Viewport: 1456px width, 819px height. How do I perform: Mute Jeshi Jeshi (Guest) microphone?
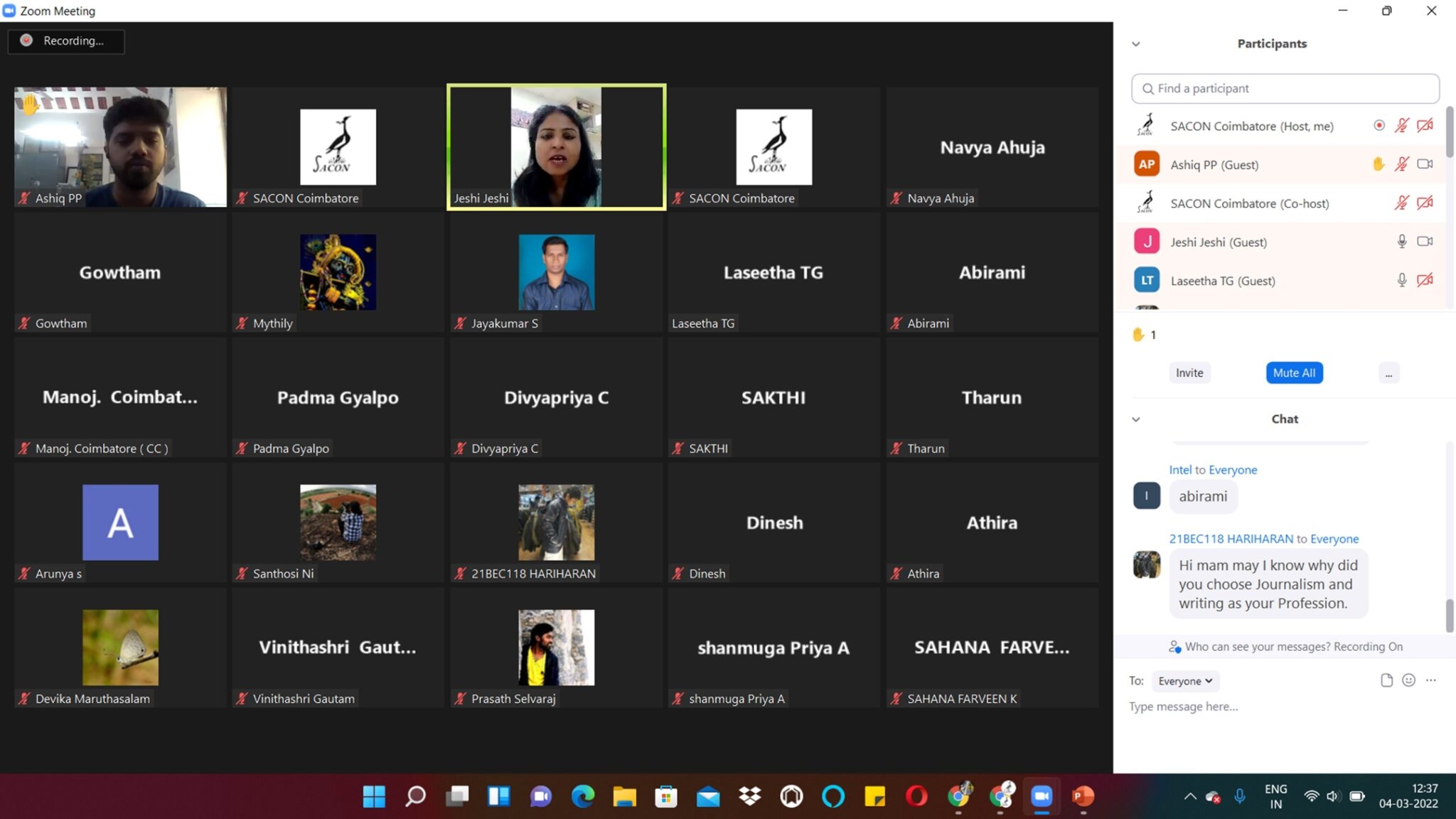click(x=1401, y=242)
